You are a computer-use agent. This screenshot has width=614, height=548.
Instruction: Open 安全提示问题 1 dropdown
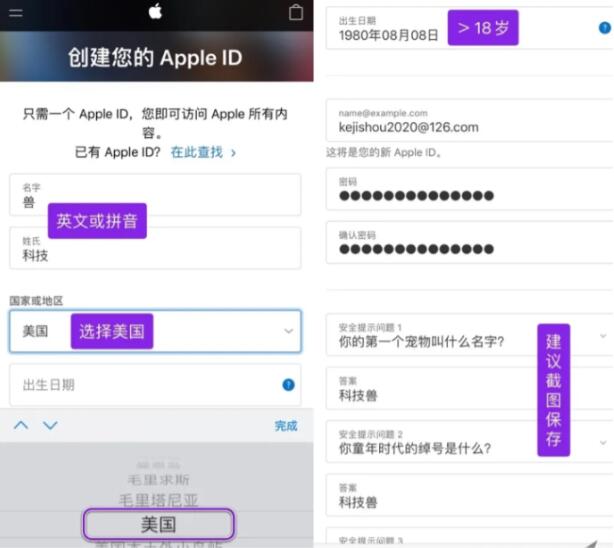[x=470, y=335]
